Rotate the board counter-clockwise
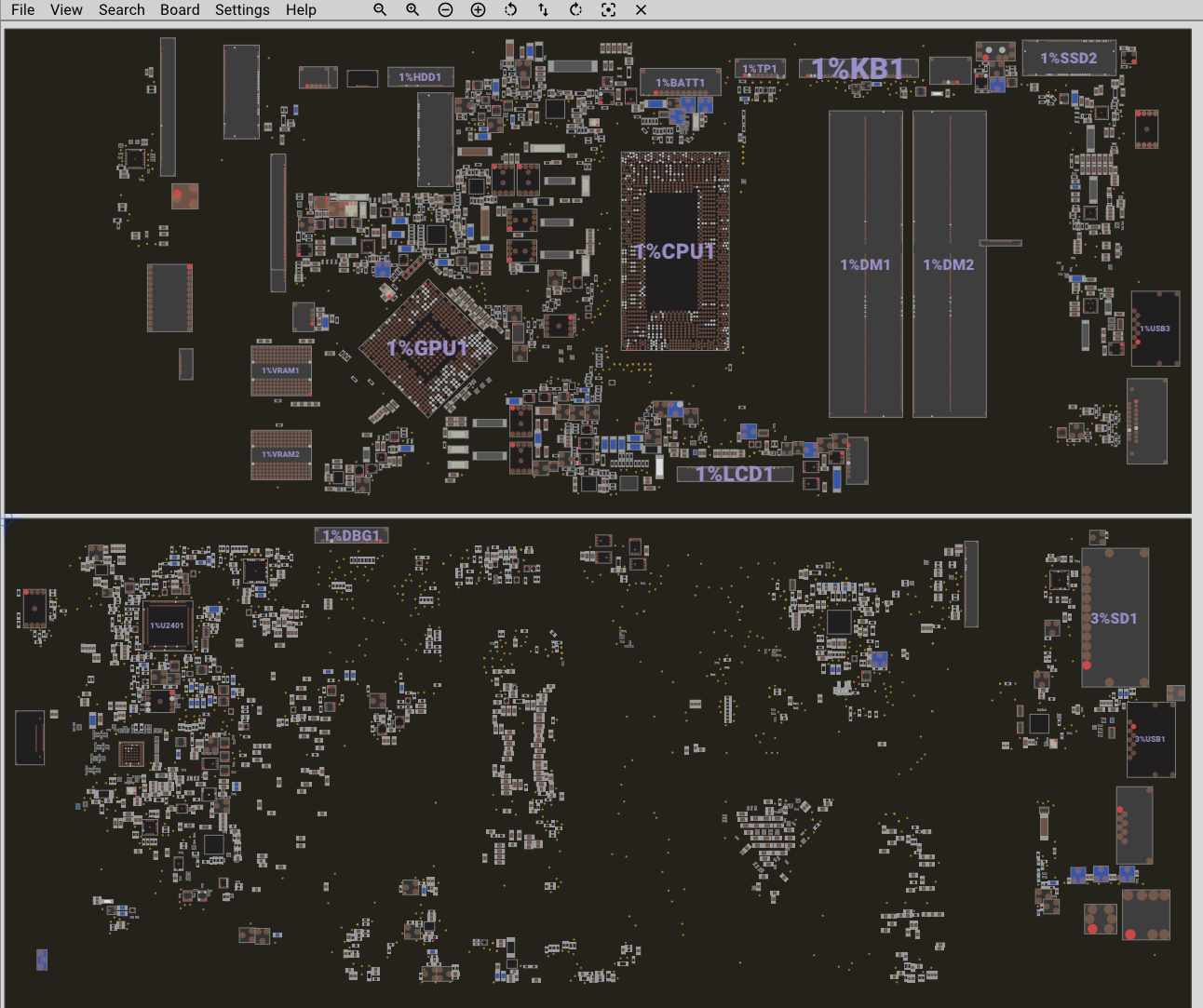The image size is (1203, 1008). tap(510, 9)
